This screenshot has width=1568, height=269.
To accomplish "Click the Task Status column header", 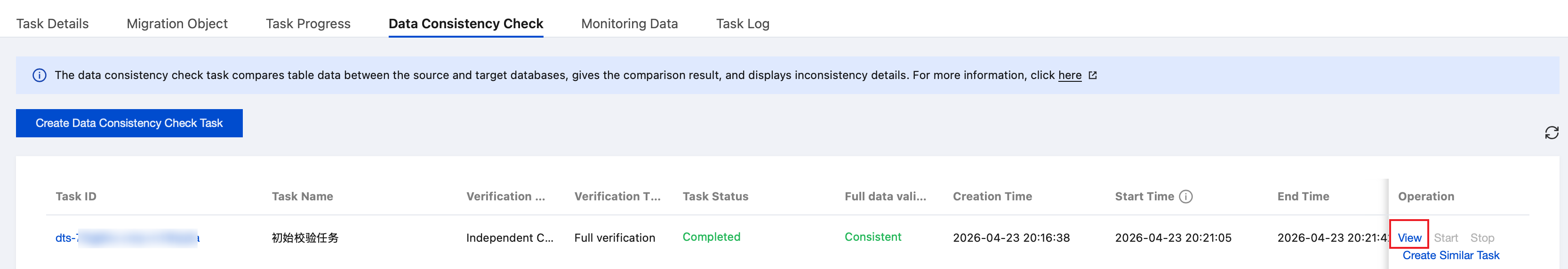I will 715,197.
